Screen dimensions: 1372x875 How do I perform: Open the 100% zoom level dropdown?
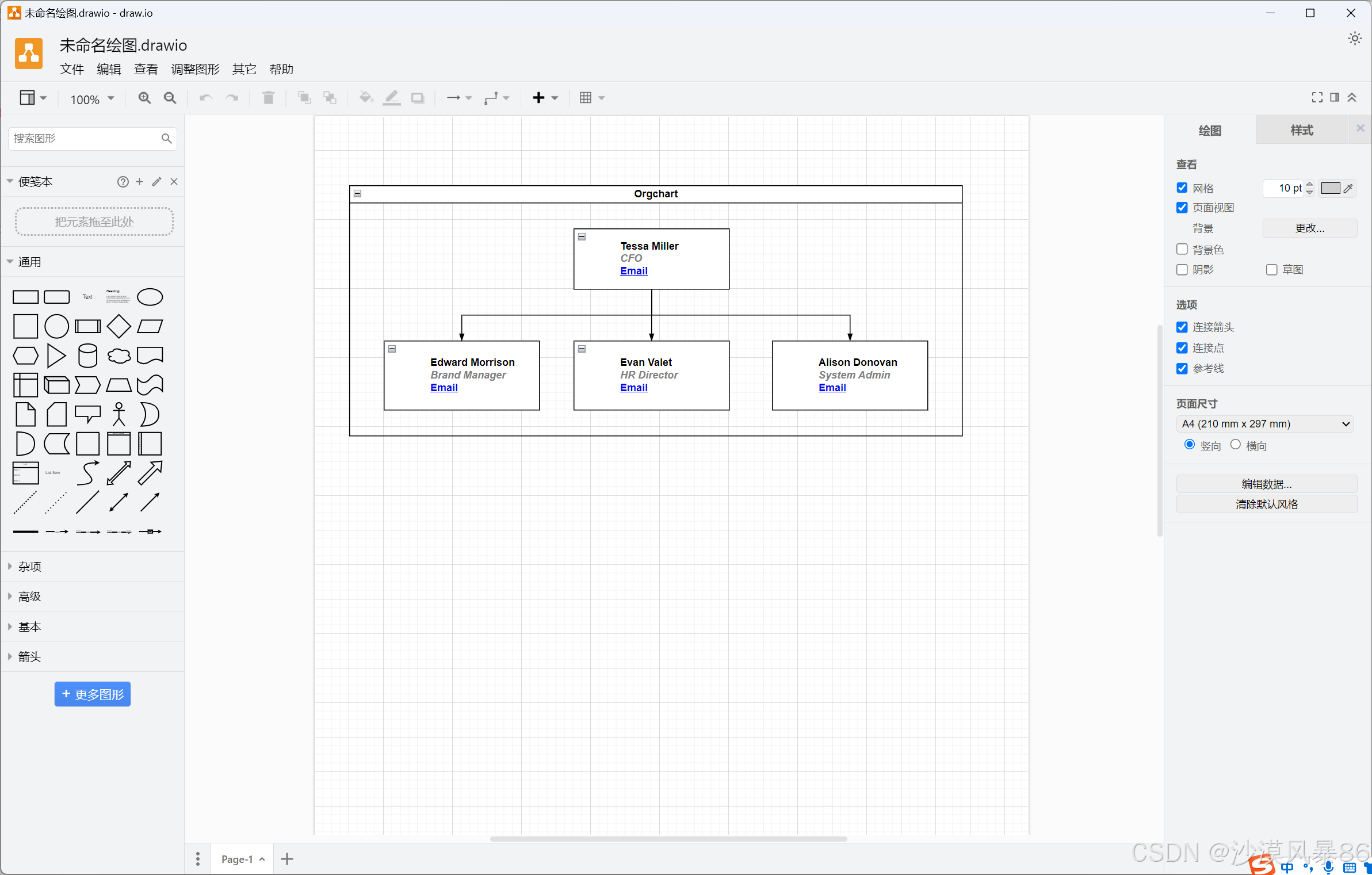click(92, 99)
